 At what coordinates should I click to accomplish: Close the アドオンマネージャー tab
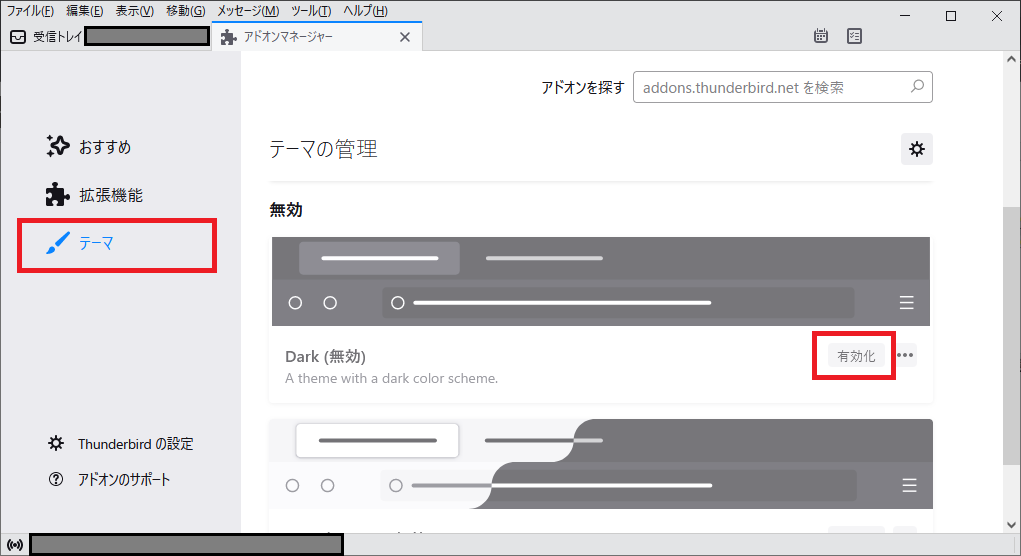pyautogui.click(x=405, y=37)
